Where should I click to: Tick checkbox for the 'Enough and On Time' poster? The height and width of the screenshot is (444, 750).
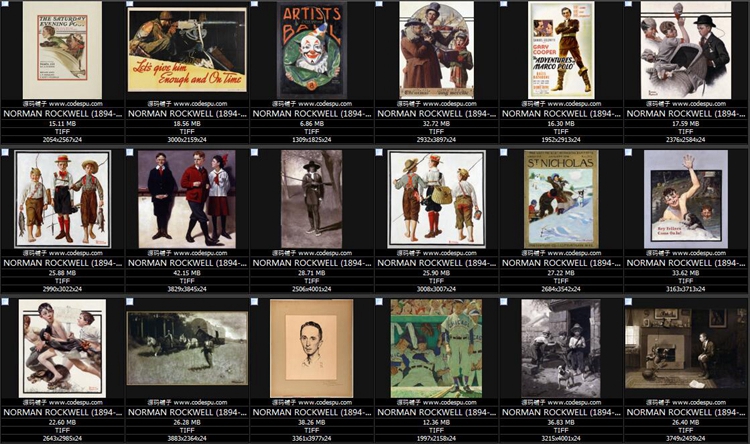[130, 3]
